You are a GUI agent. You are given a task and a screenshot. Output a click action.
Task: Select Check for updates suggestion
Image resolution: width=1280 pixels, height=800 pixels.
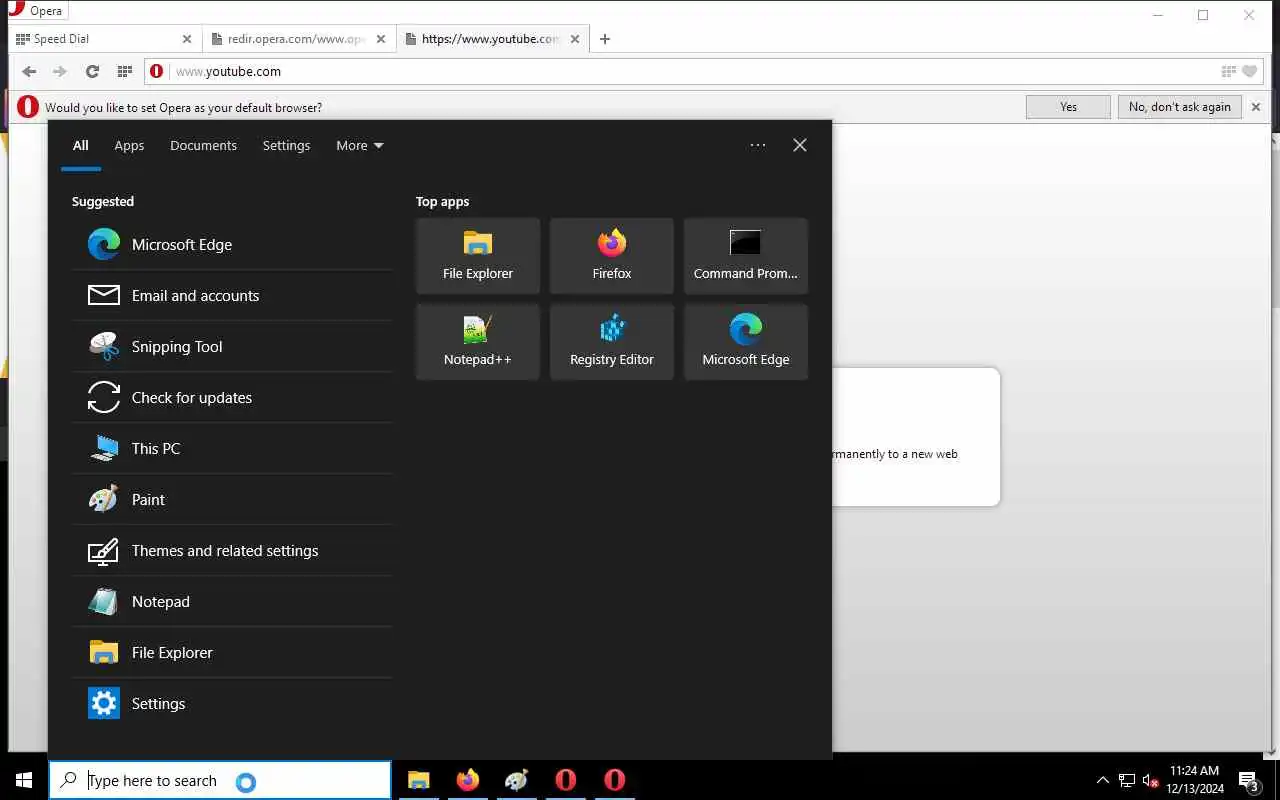pyautogui.click(x=232, y=397)
